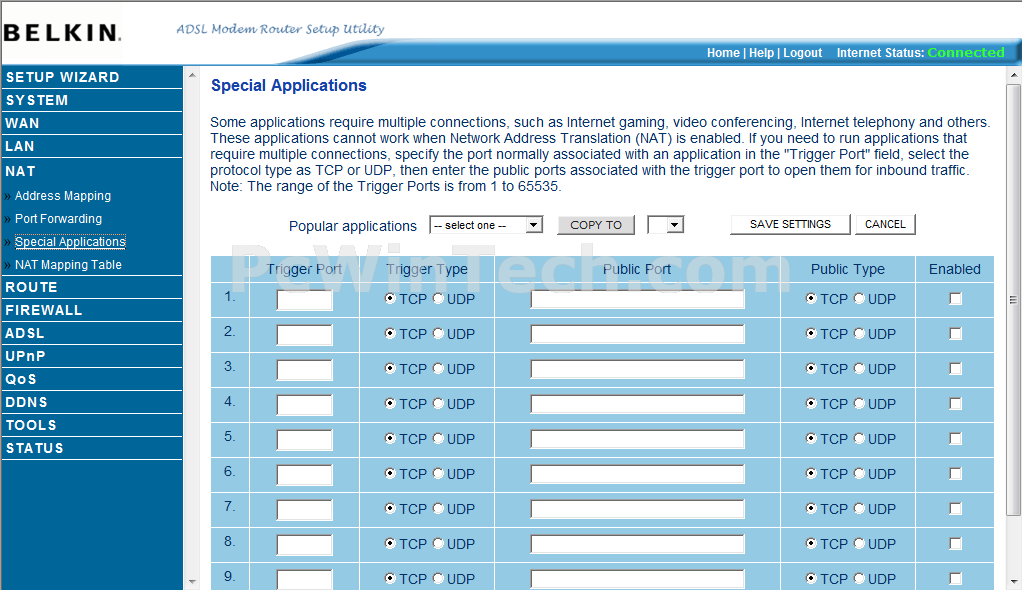Go to the Home link

[723, 53]
